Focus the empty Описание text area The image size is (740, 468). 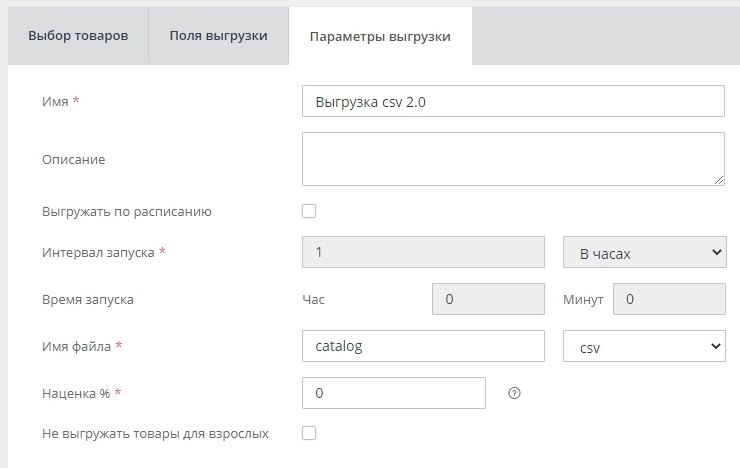tap(512, 159)
